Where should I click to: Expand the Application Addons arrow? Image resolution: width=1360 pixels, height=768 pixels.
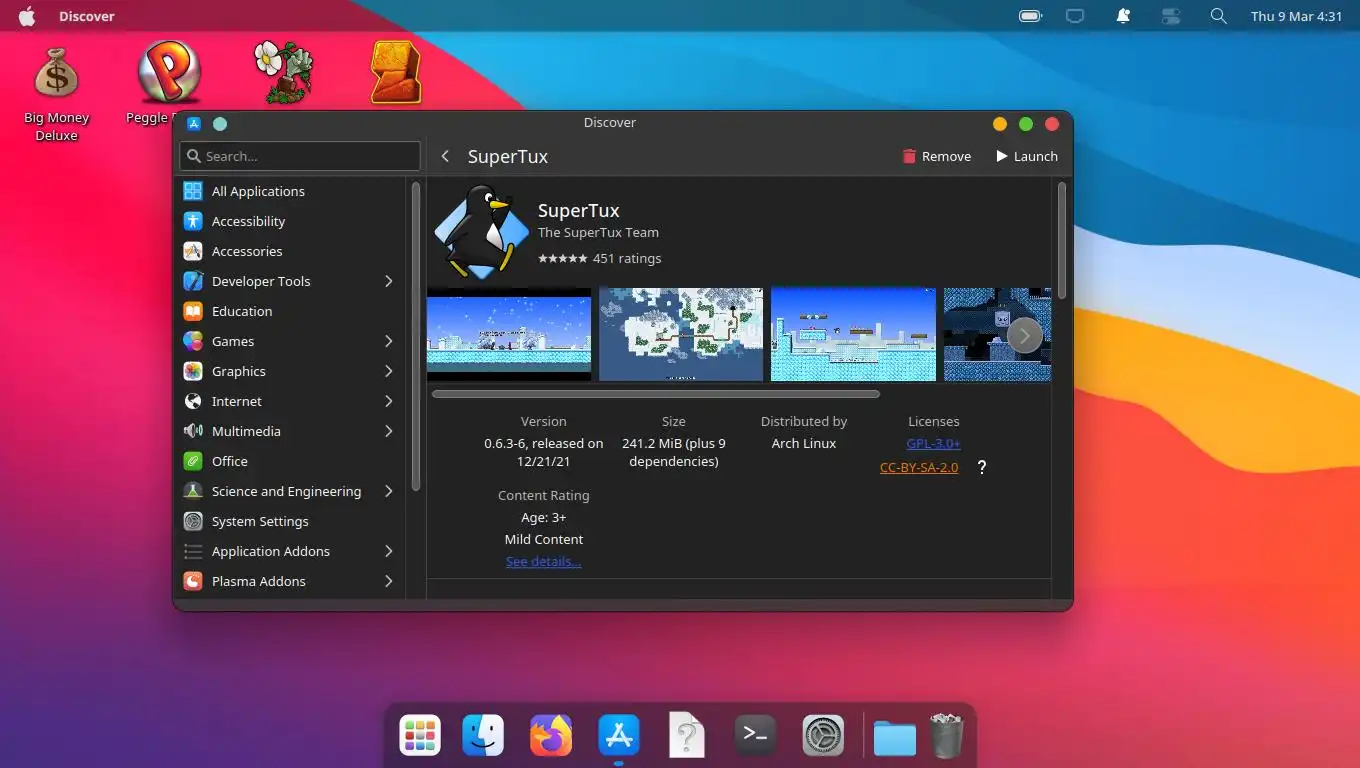coord(389,551)
